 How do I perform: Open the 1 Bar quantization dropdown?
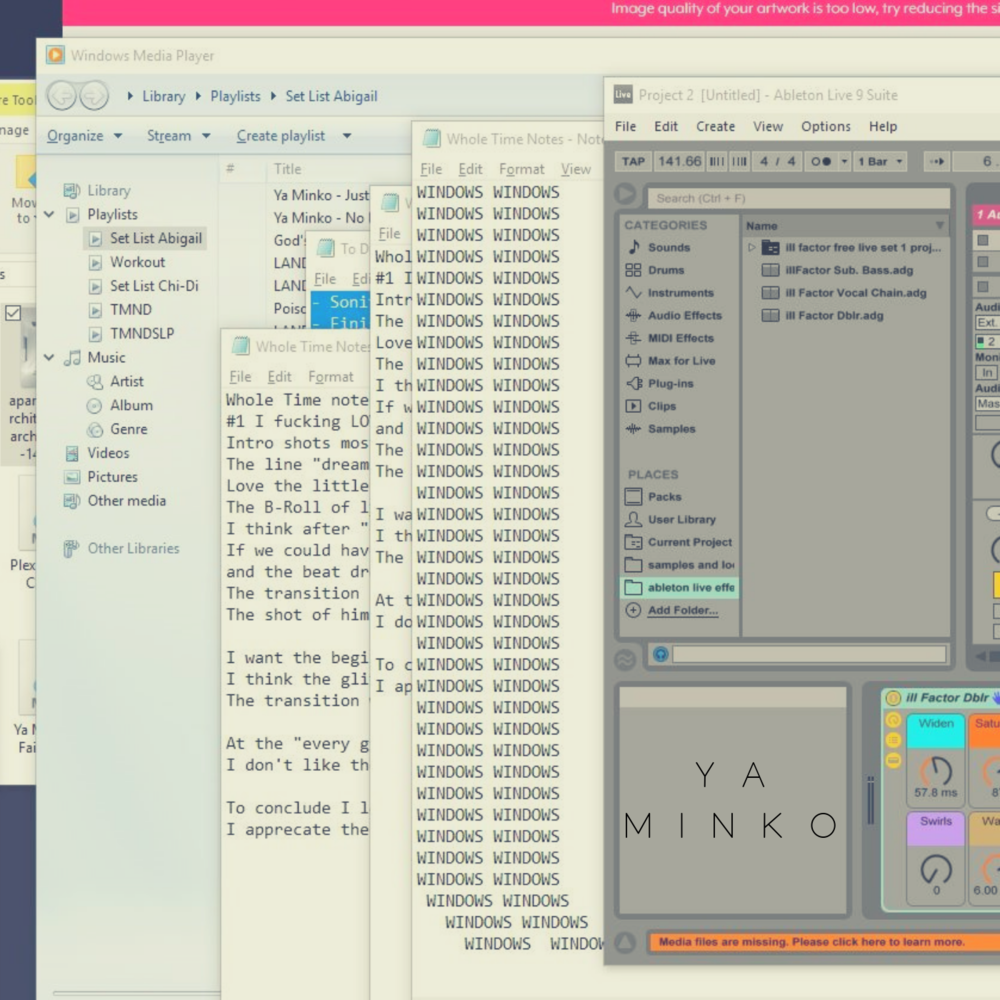[x=880, y=161]
